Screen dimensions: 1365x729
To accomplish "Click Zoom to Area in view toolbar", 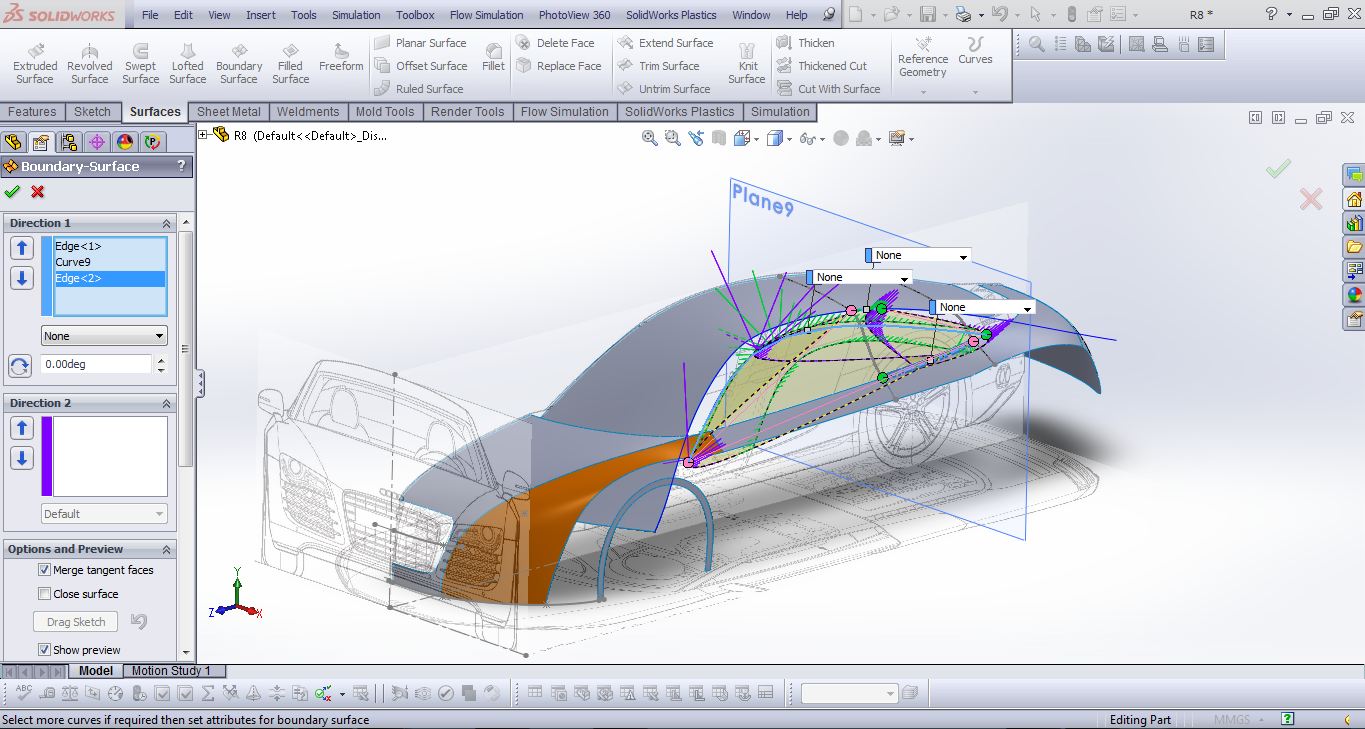I will (x=673, y=138).
